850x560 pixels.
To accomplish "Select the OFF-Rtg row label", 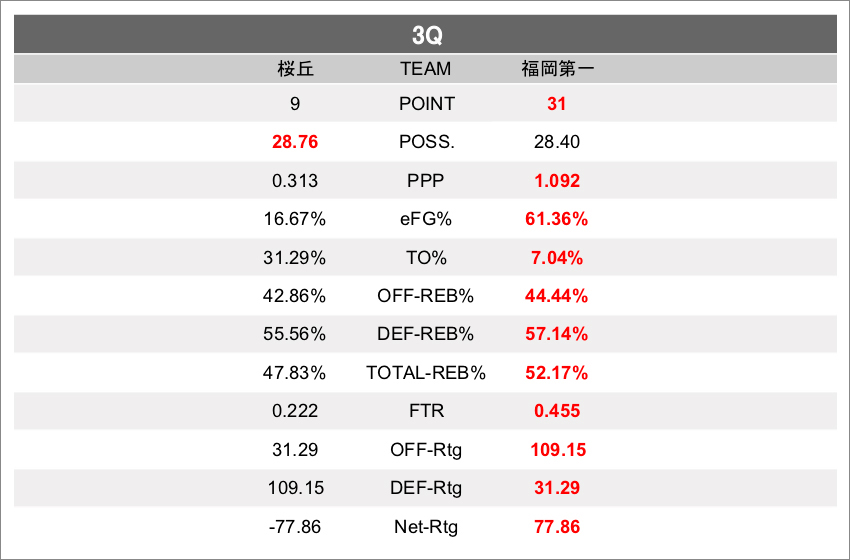I will [x=426, y=450].
